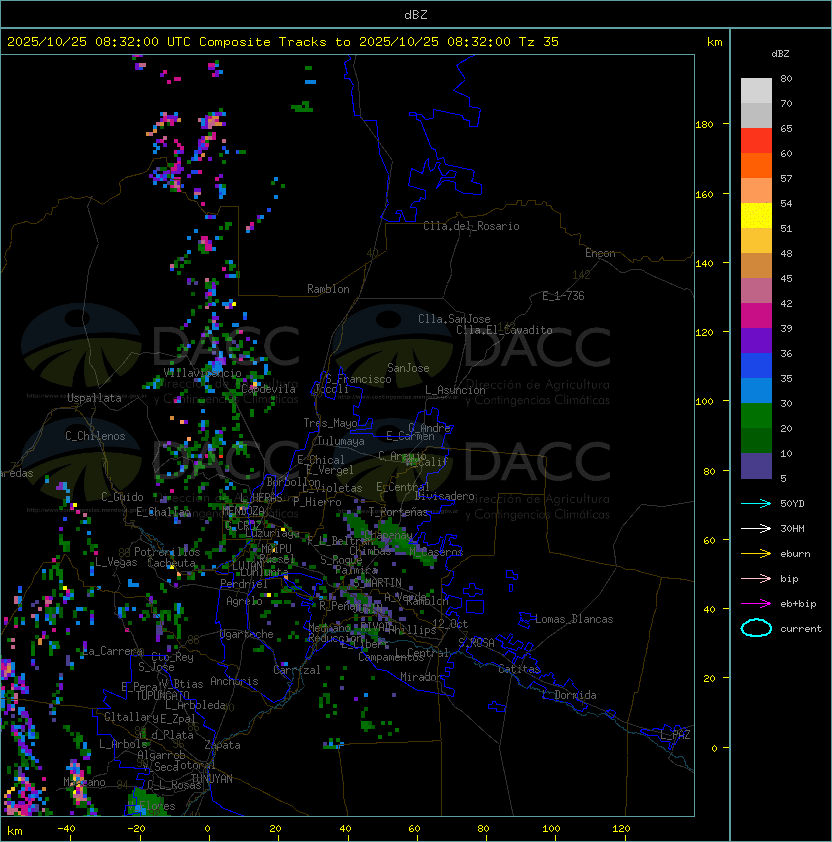Click the 'dBZ' title at the top

[416, 15]
